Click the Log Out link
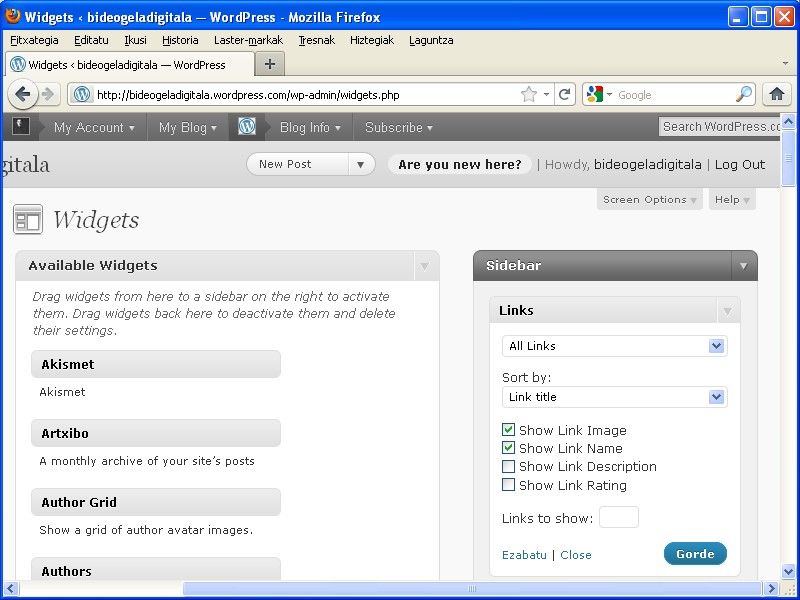Screen dimensions: 800x600 [x=740, y=164]
